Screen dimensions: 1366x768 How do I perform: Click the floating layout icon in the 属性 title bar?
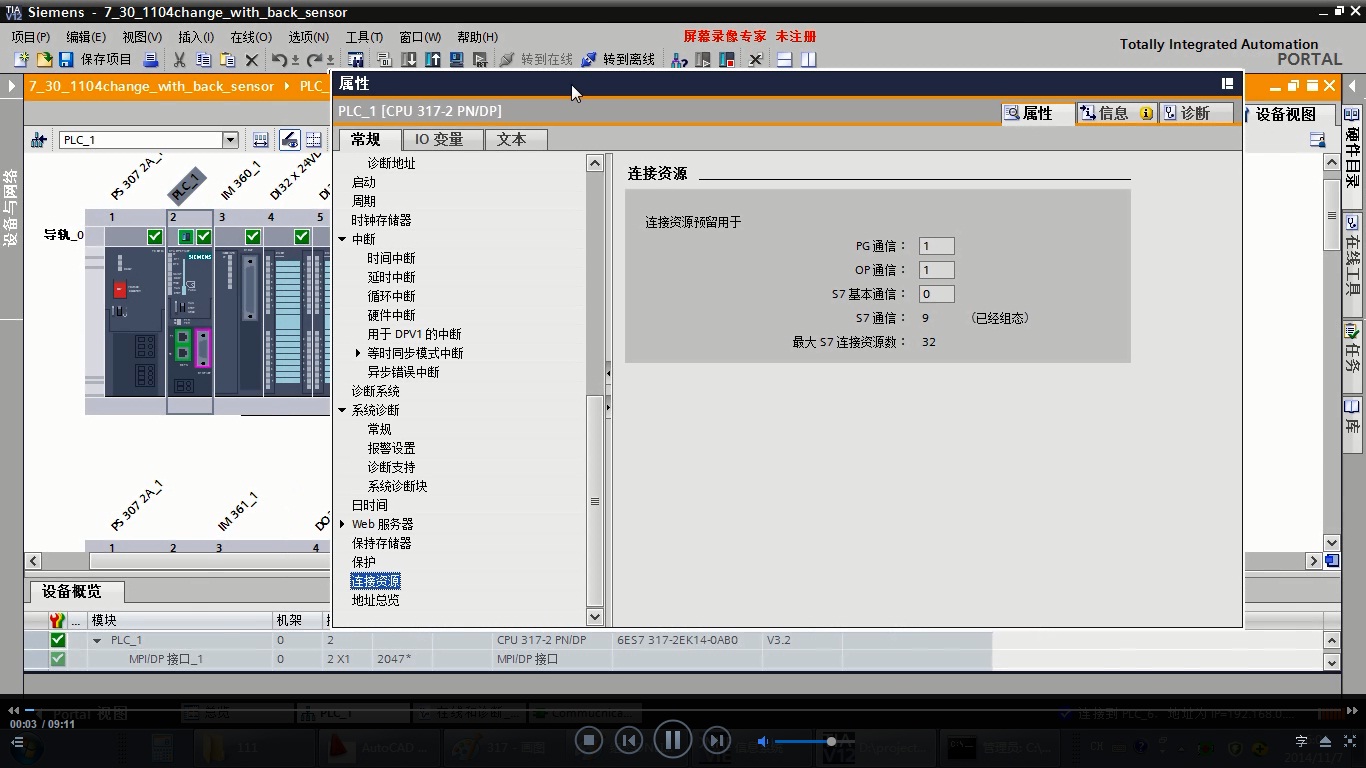[x=1227, y=84]
